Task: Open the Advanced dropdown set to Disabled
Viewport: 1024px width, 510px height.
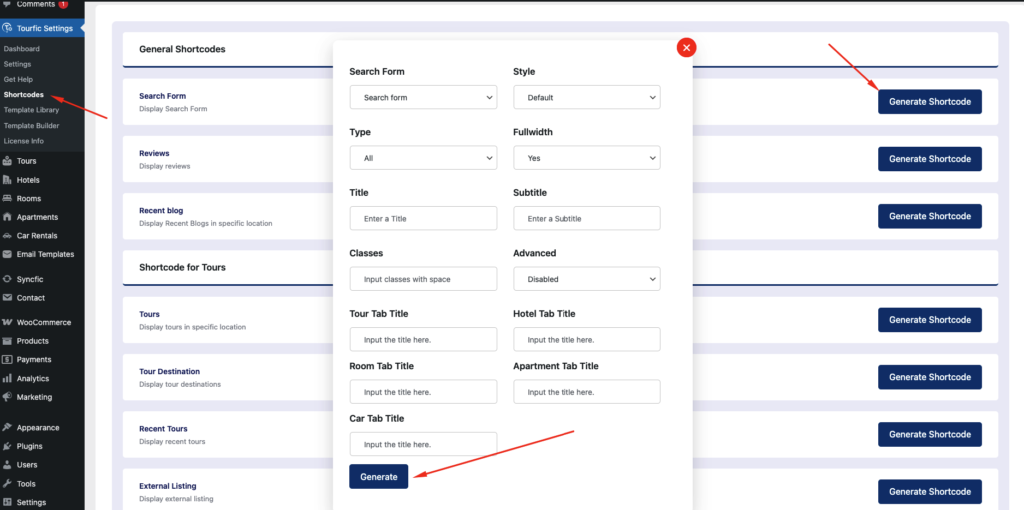Action: pyautogui.click(x=586, y=279)
